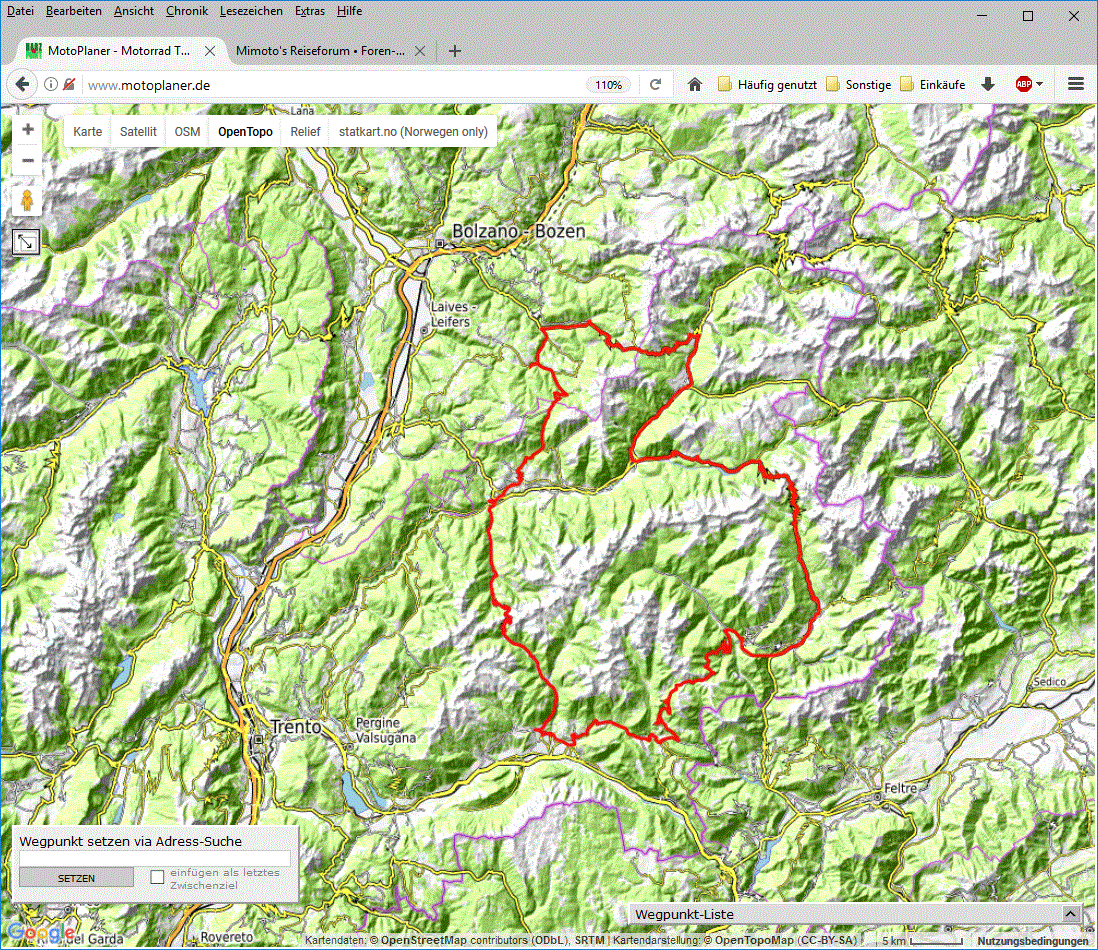Switch map layer to Satellit

pyautogui.click(x=138, y=131)
